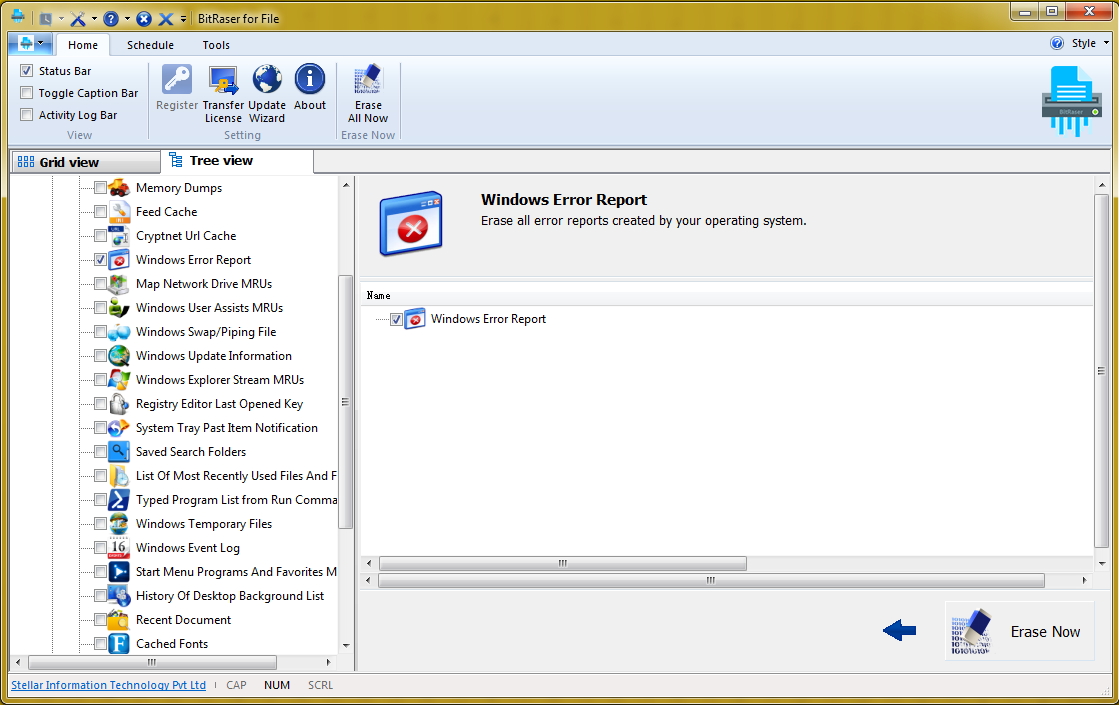Check the Feed Cache checkbox
Screen dimensions: 1119x705
100,212
